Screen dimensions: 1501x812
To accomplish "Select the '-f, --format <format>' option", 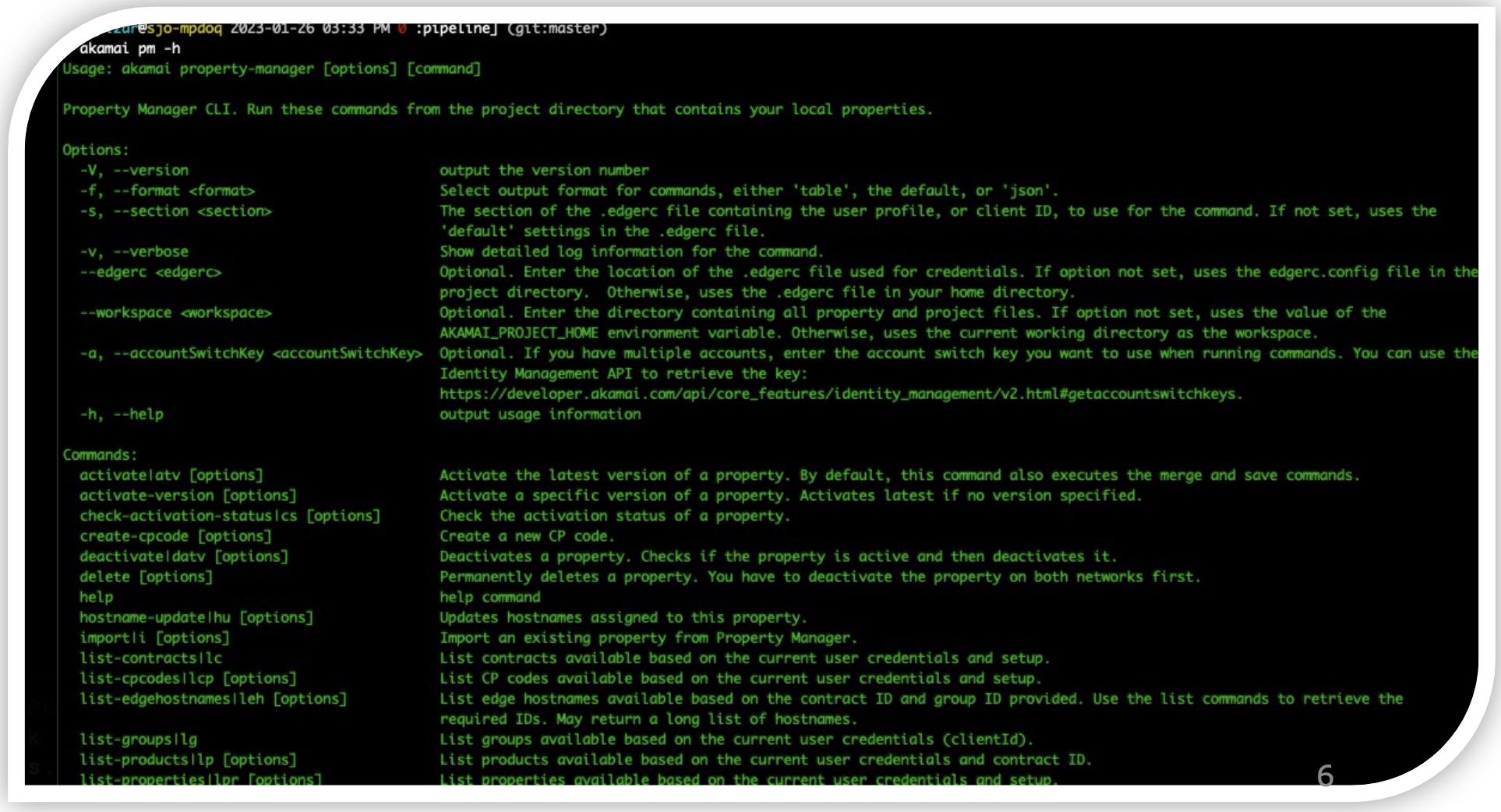I will pos(167,190).
